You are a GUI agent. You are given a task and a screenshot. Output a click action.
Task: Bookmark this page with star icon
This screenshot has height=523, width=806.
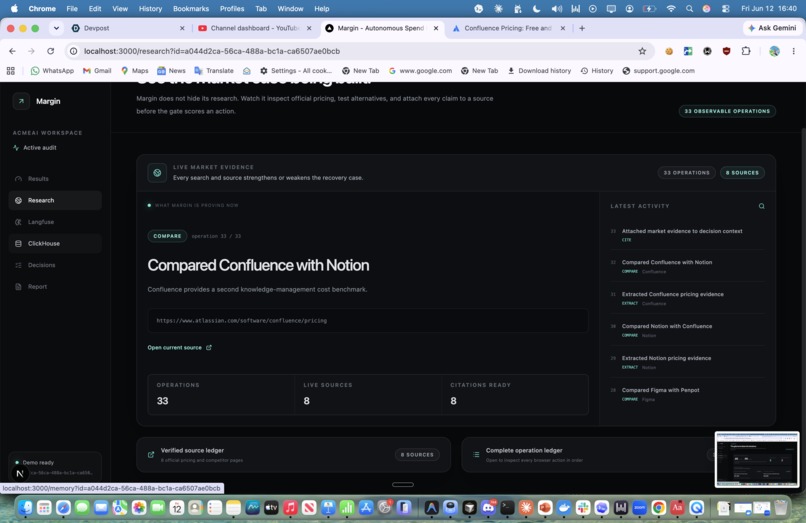(642, 51)
